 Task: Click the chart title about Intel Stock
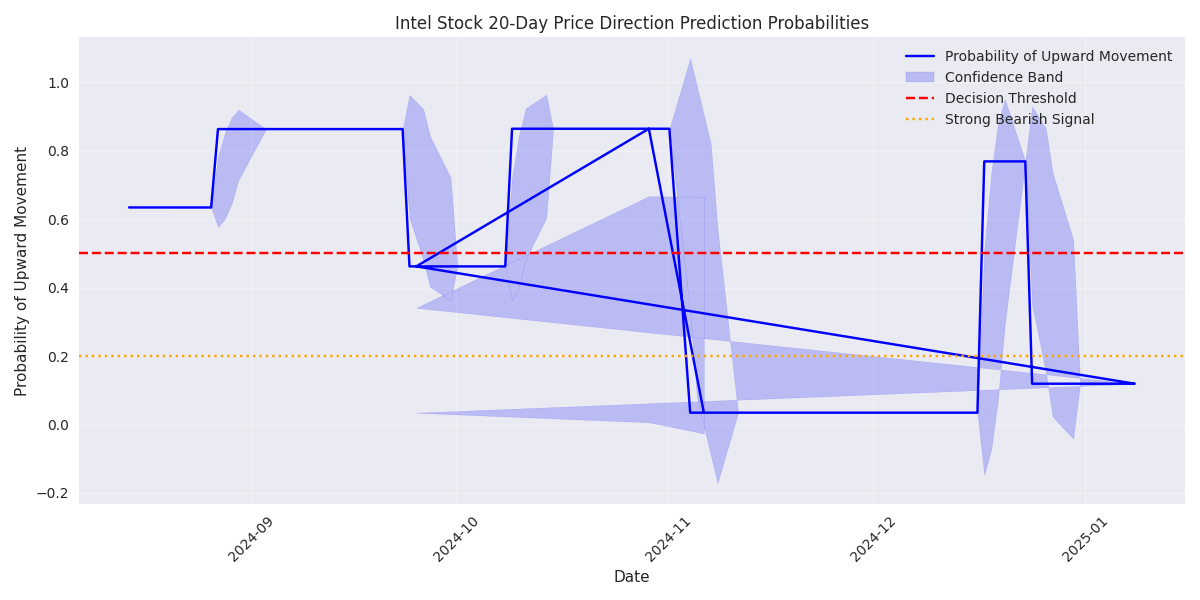(x=631, y=23)
